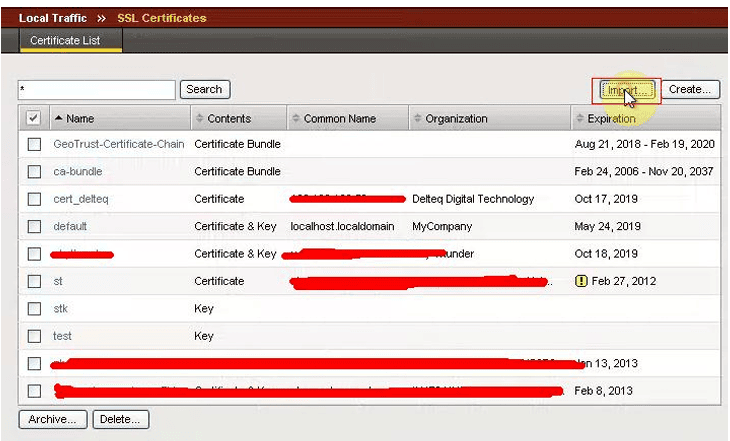Tick the checkbox for cert_delteq
Image resolution: width=730 pixels, height=441 pixels.
pyautogui.click(x=34, y=199)
